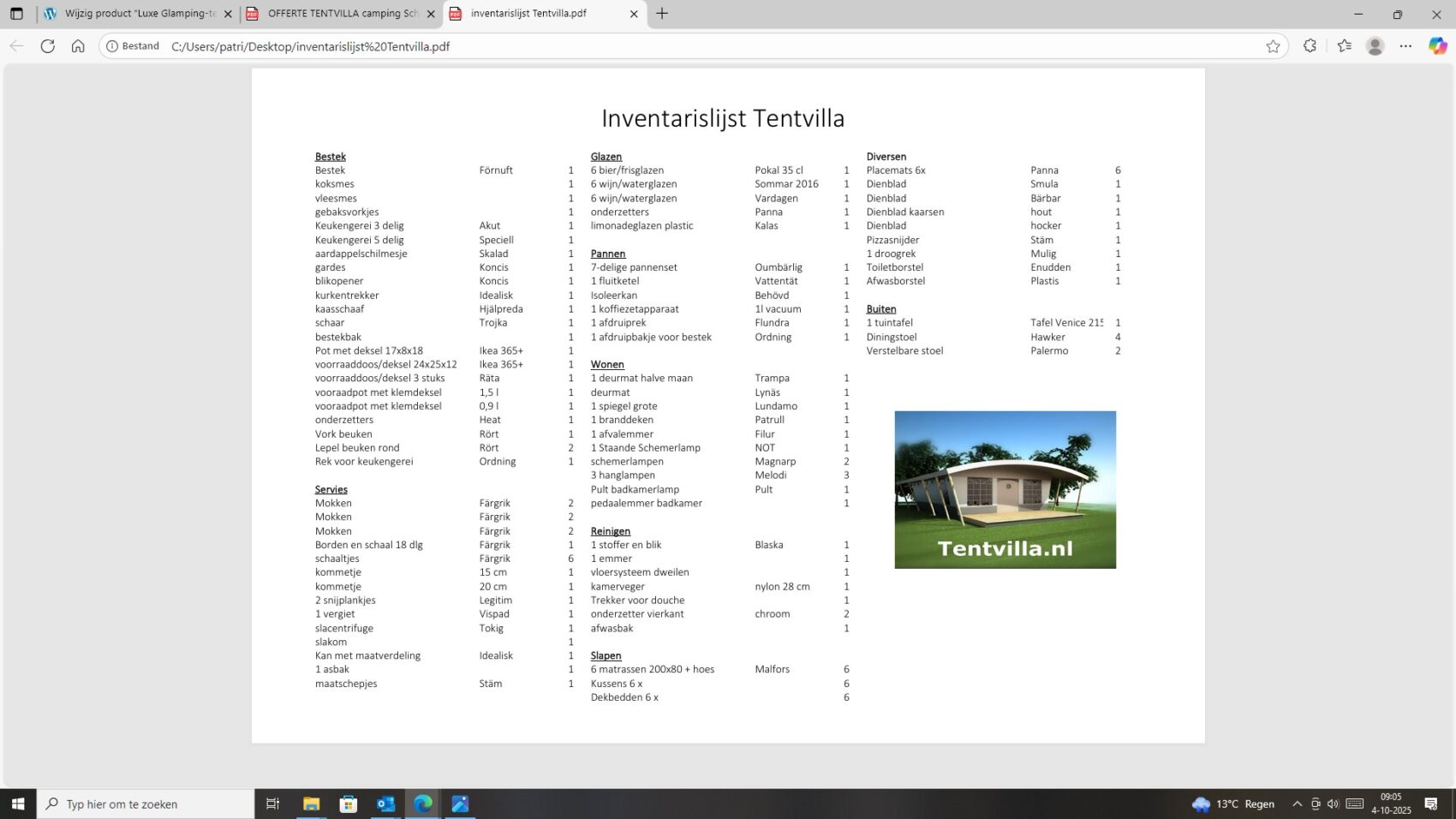Open Outlook from the taskbar

(x=385, y=804)
